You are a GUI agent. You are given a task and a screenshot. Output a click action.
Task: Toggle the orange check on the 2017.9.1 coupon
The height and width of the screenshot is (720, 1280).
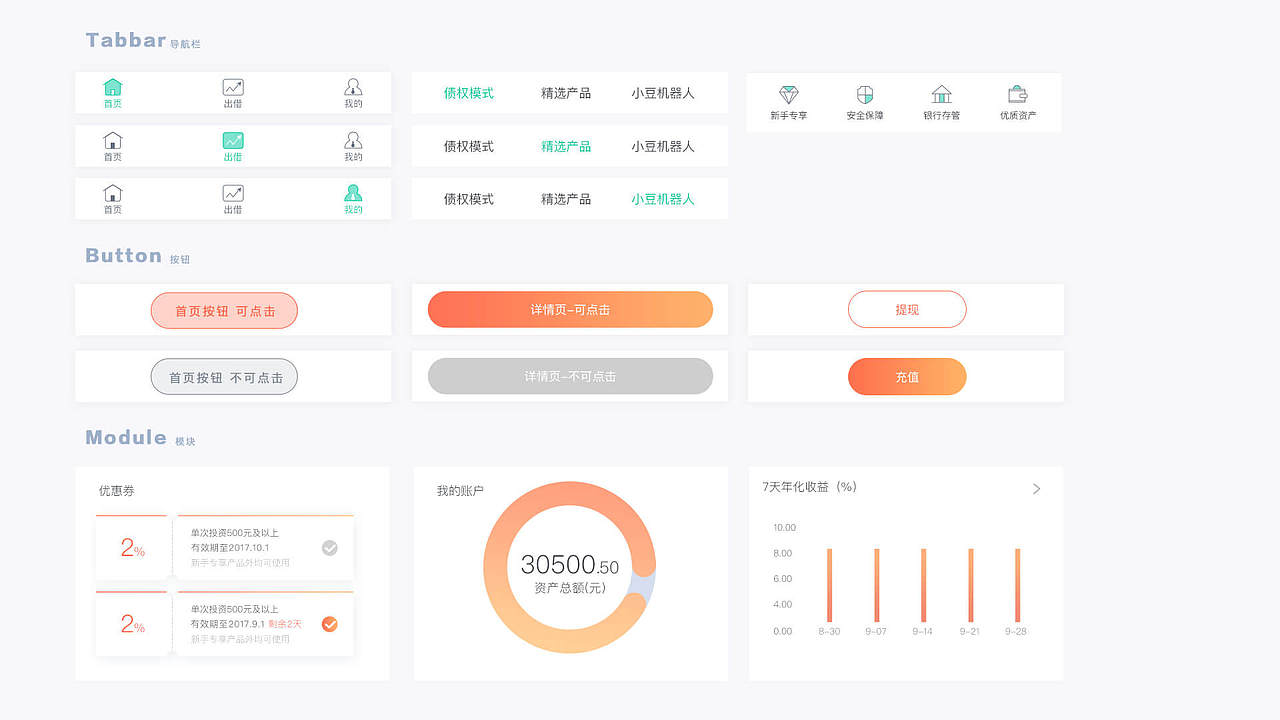click(330, 624)
